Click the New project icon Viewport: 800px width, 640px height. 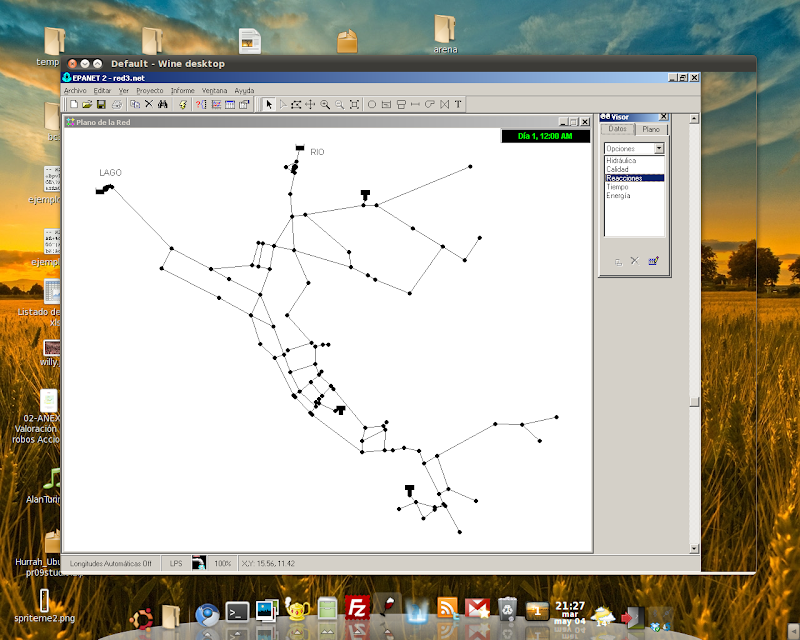pyautogui.click(x=73, y=105)
